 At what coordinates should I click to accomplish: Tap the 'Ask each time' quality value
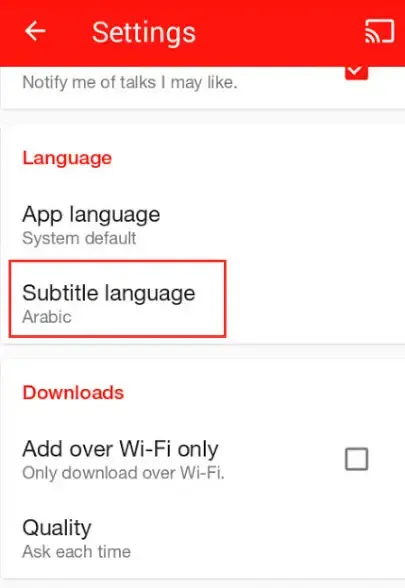[x=76, y=552]
